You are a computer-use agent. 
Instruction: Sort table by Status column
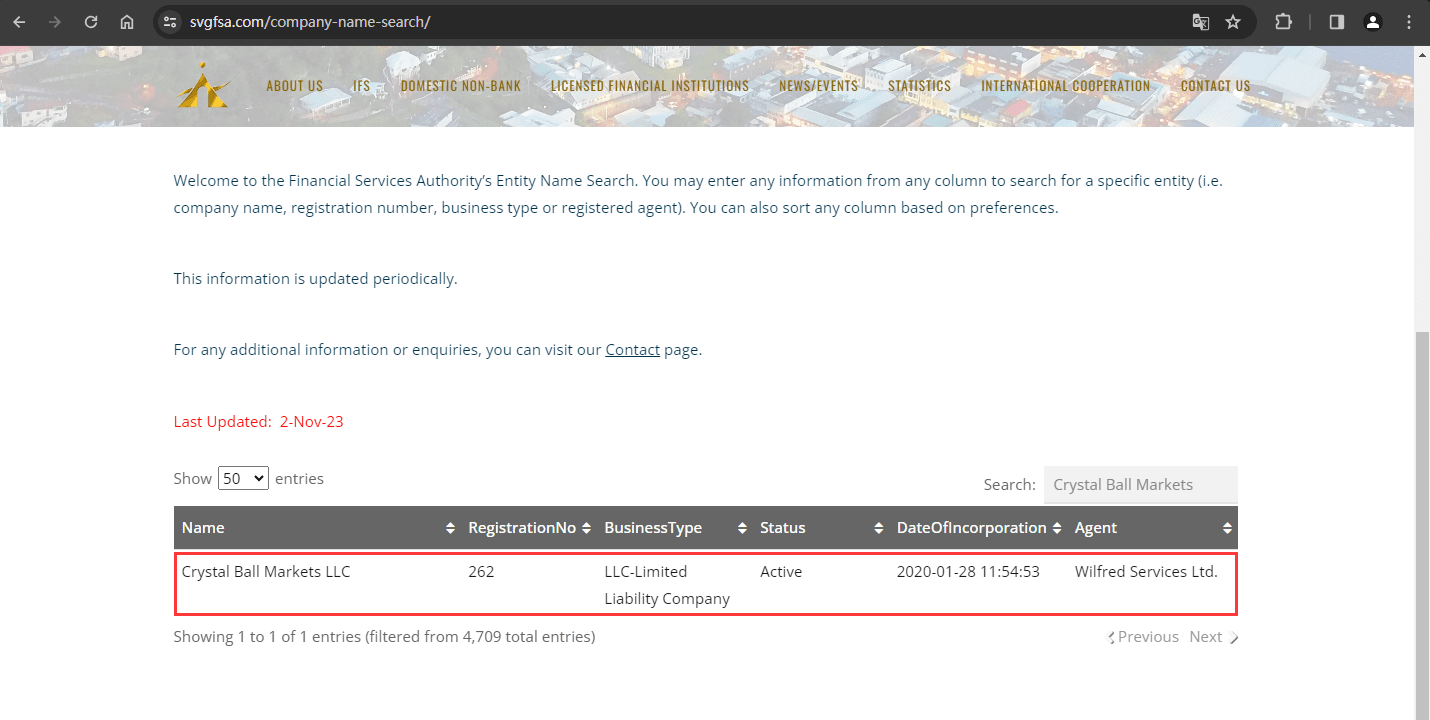coord(820,528)
